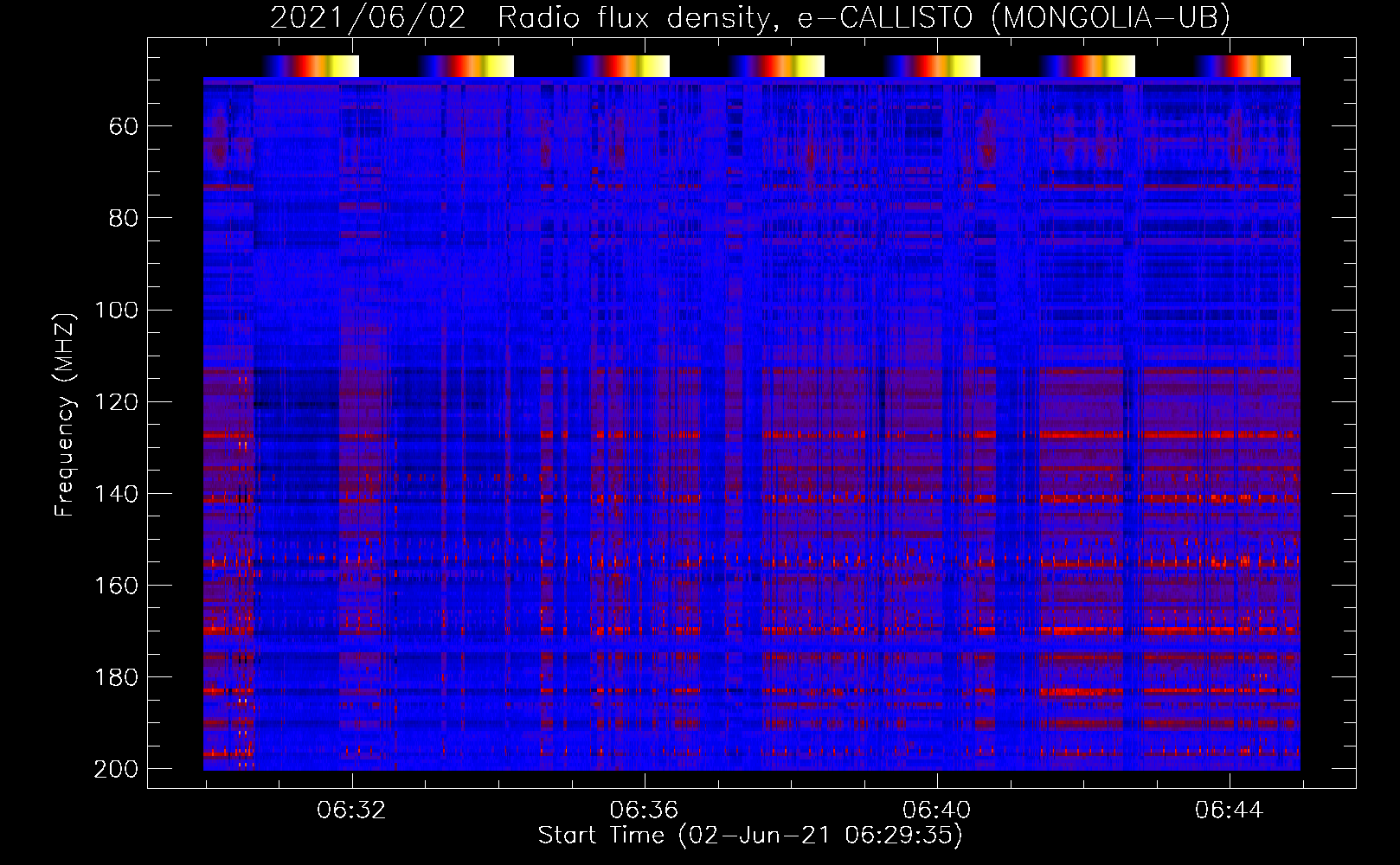Click the 60 MHz frequency tick label
Viewport: 1400px width, 865px height.
[x=124, y=127]
